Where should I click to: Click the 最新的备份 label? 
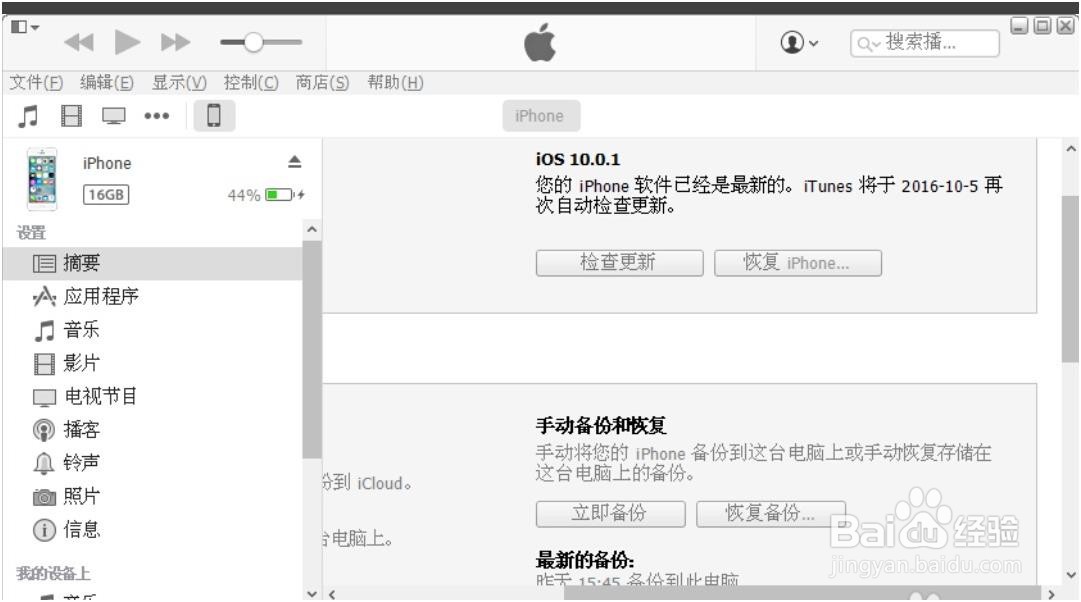(585, 560)
